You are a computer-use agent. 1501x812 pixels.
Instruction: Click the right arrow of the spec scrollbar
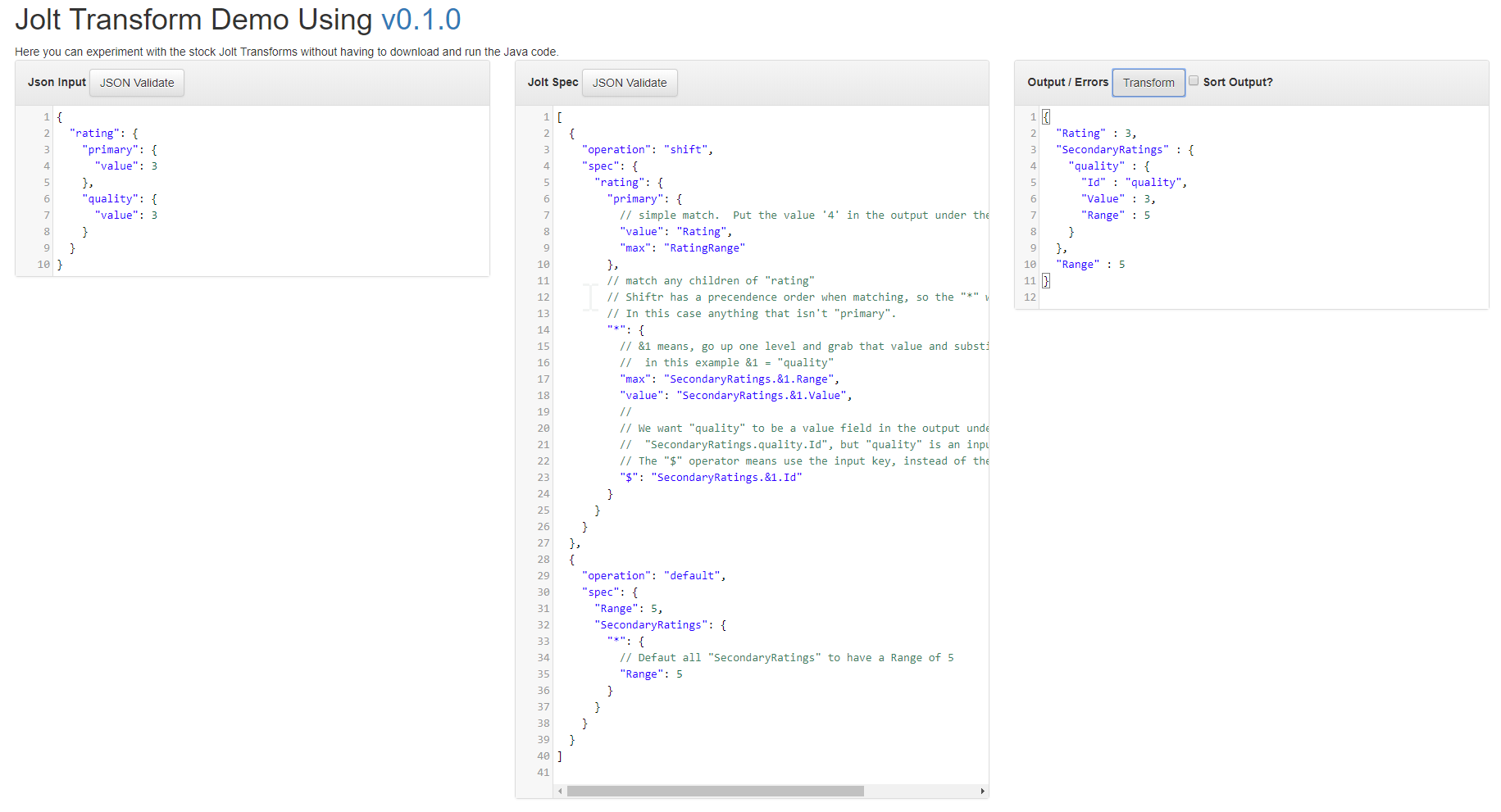982,791
